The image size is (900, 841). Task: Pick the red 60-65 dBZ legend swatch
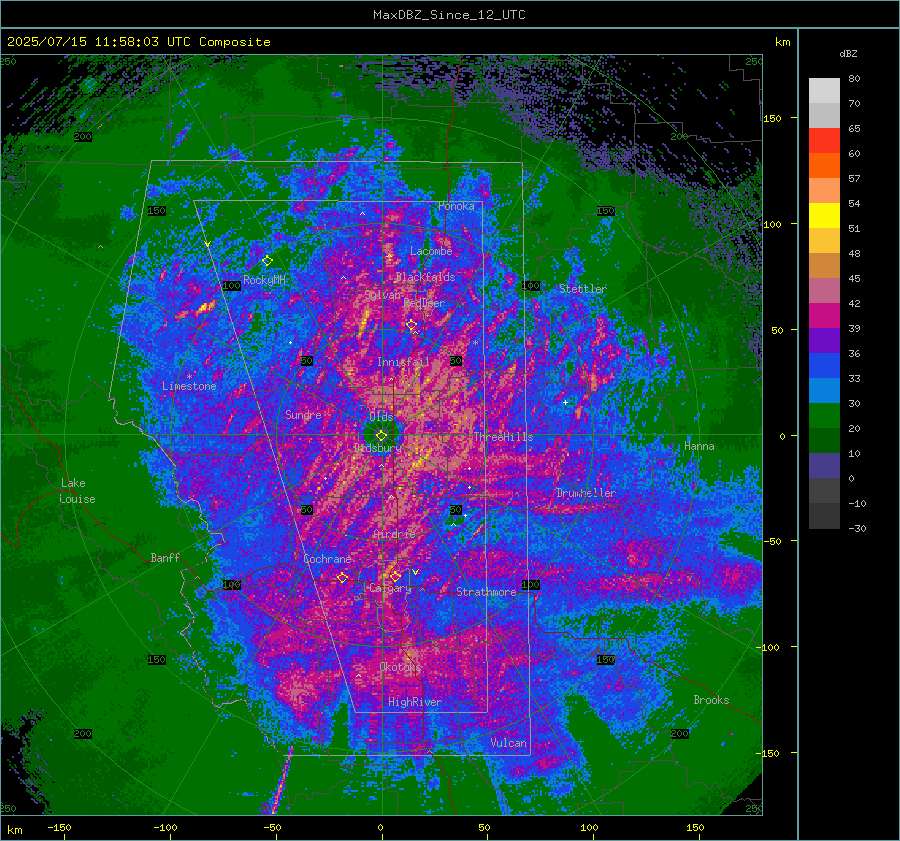(x=824, y=141)
